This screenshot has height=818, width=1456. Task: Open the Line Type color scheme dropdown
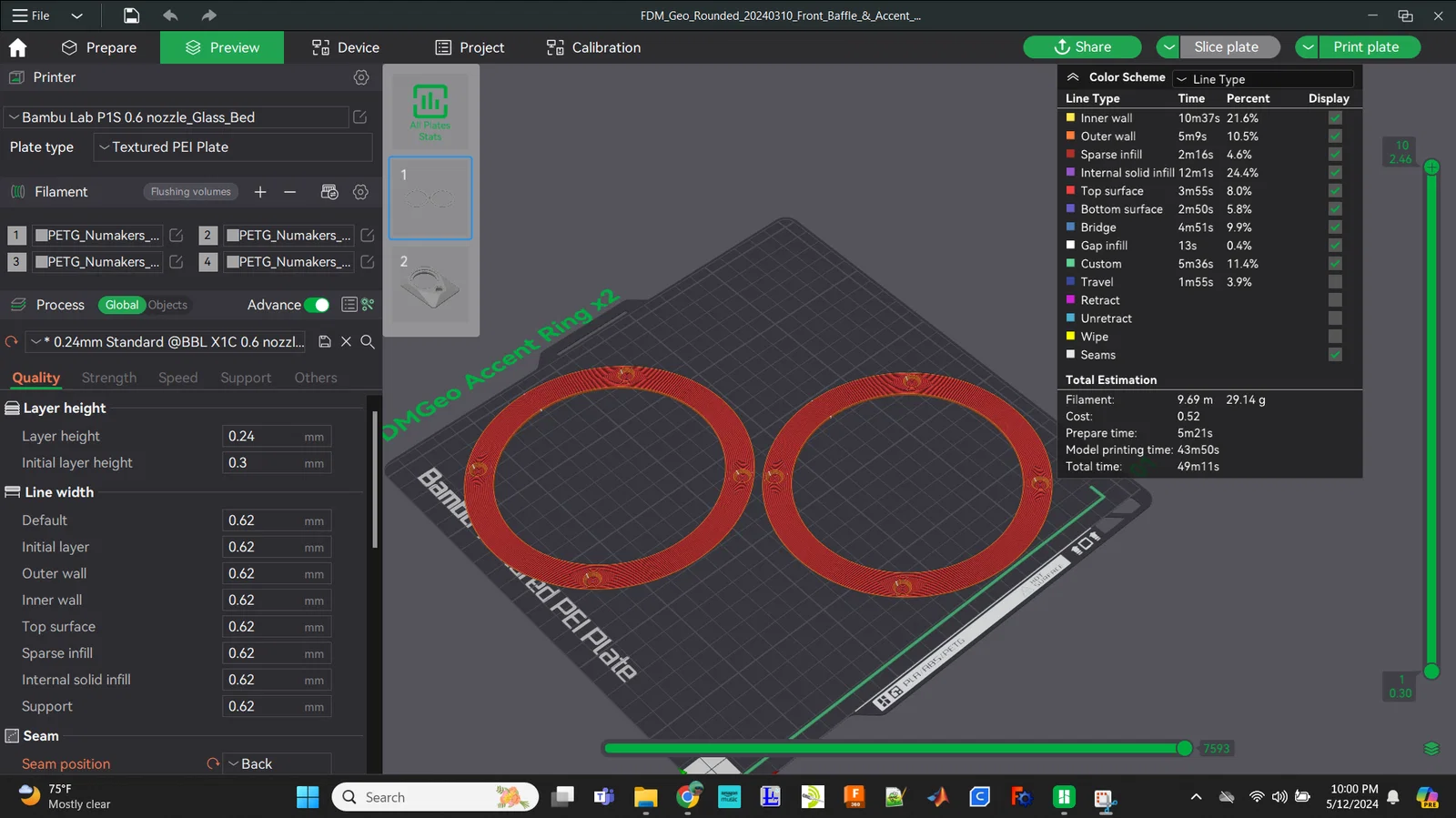(1263, 79)
